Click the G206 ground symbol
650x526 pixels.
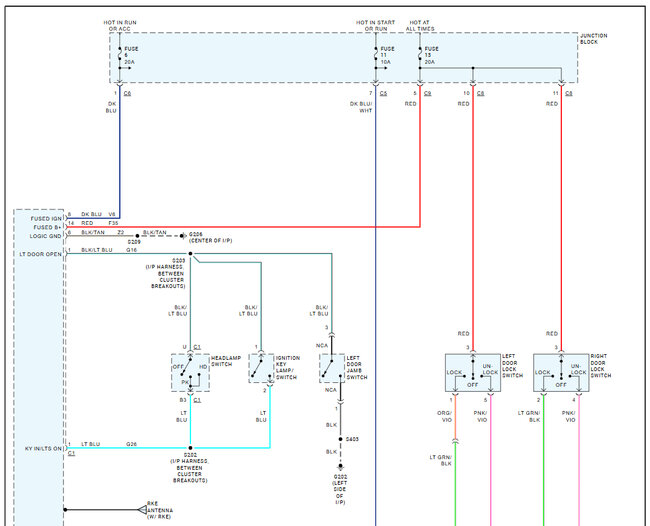[183, 236]
